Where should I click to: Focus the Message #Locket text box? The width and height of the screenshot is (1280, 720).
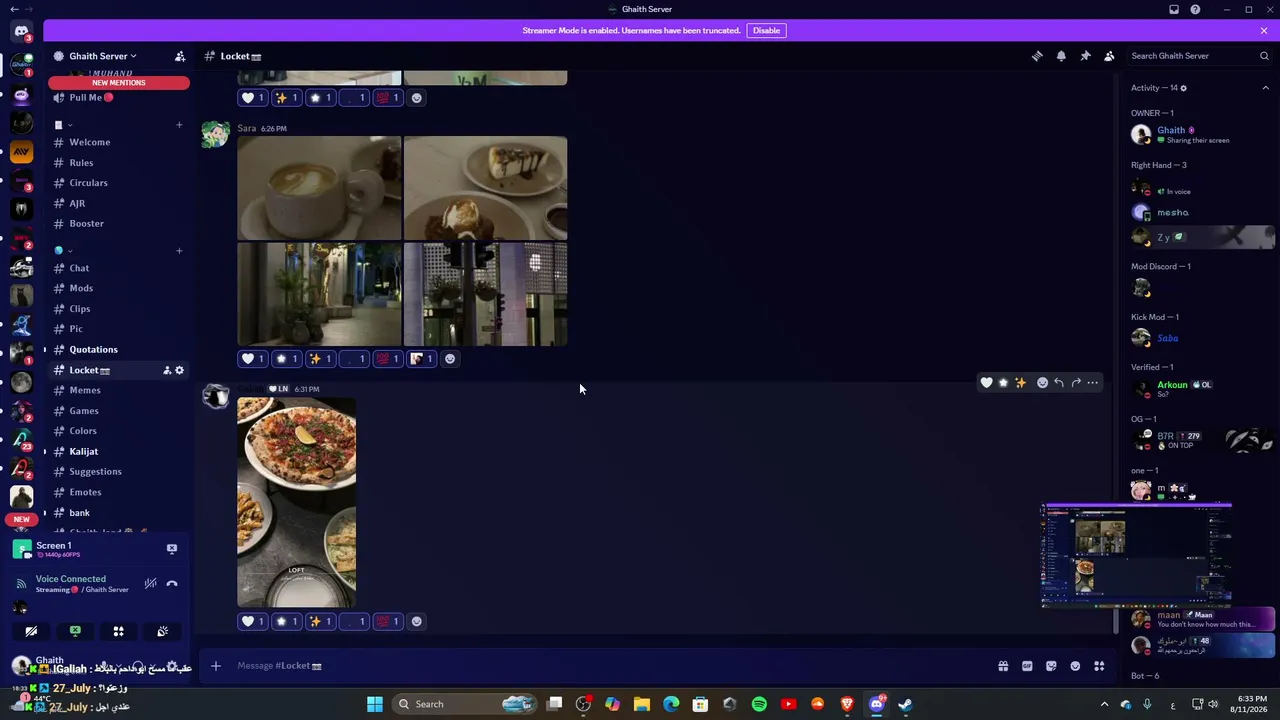click(610, 666)
